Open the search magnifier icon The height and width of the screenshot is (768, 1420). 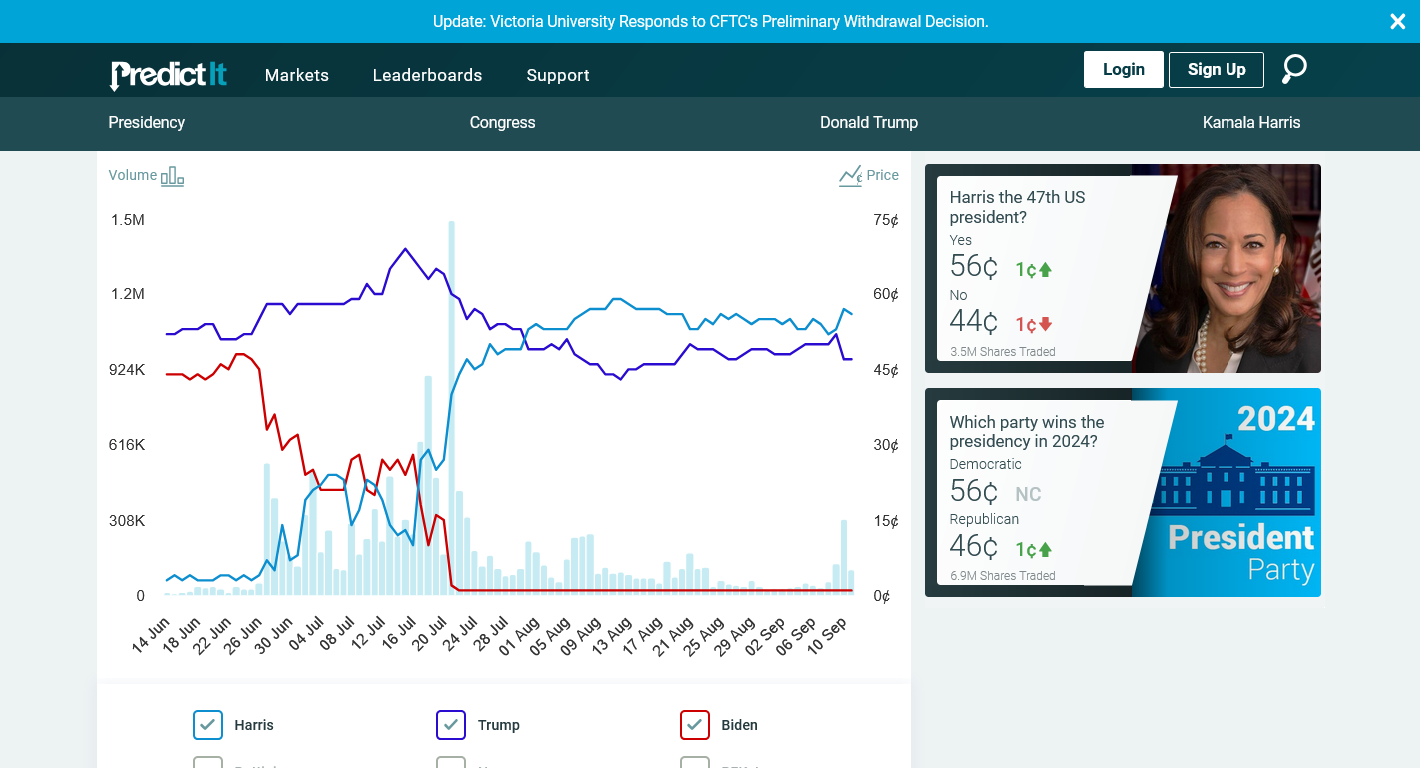click(1294, 69)
